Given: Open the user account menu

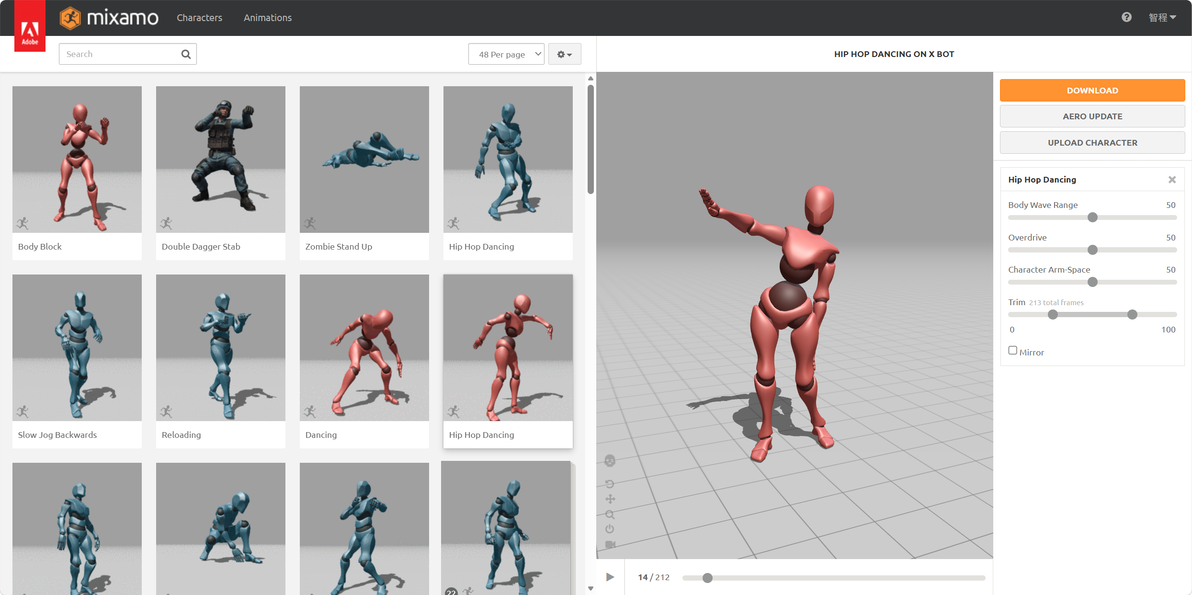Looking at the screenshot, I should tap(1162, 17).
